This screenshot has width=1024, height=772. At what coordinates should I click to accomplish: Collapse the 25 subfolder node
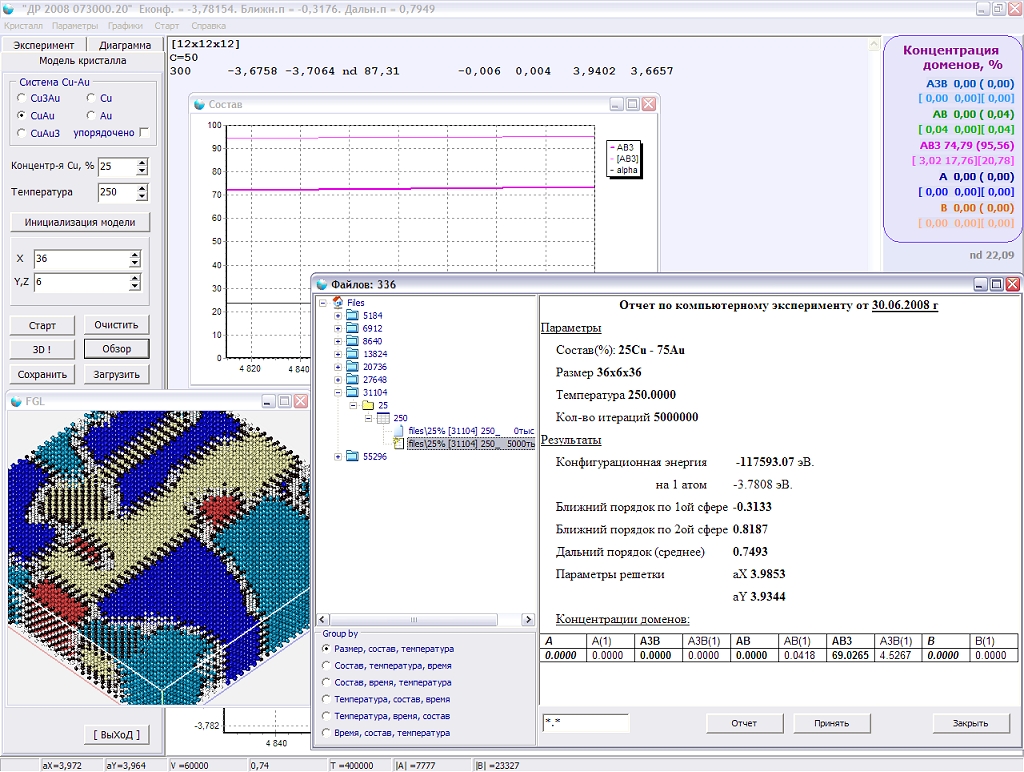click(353, 406)
